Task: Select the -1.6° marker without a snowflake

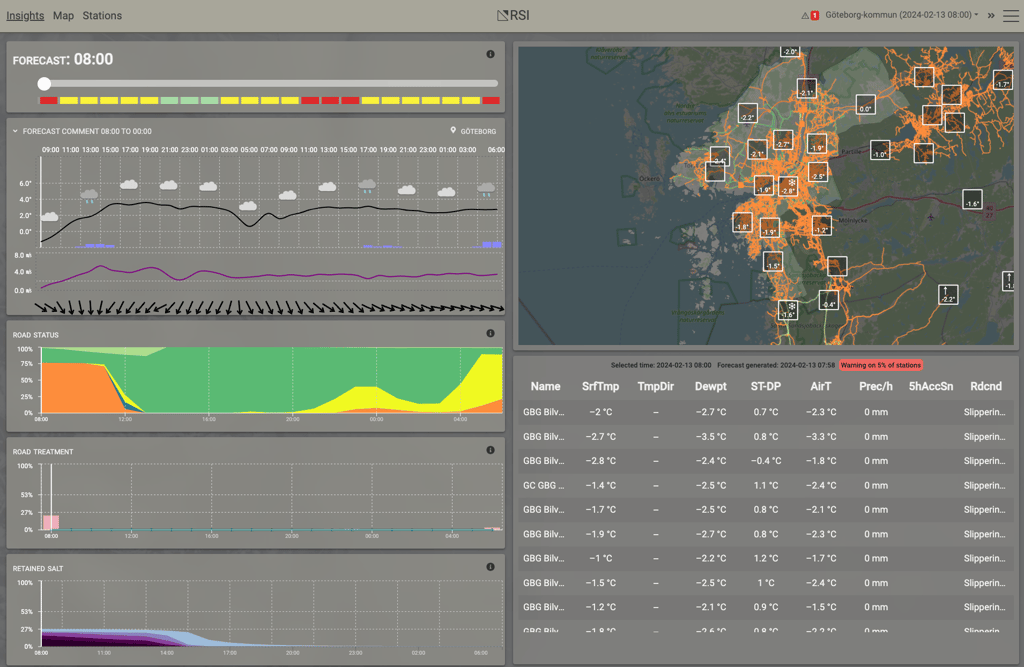Action: click(x=972, y=199)
